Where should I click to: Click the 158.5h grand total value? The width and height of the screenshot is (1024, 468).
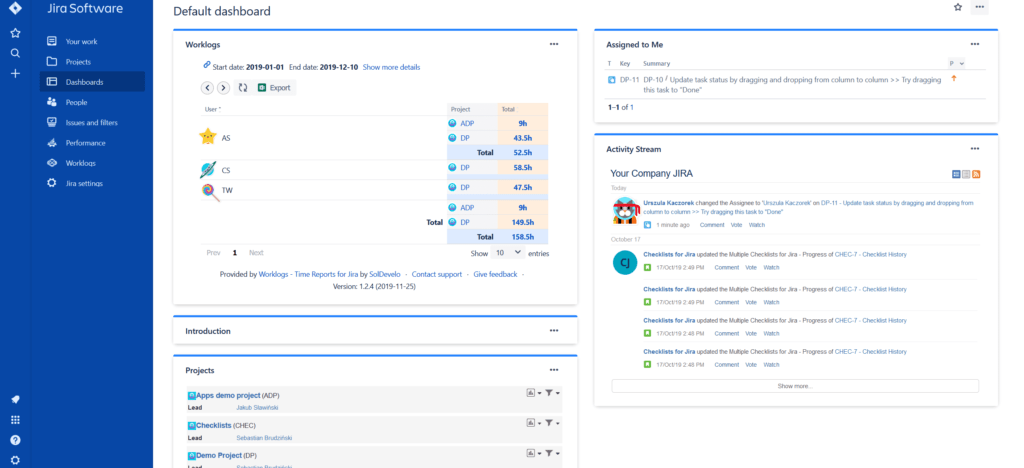click(x=522, y=237)
